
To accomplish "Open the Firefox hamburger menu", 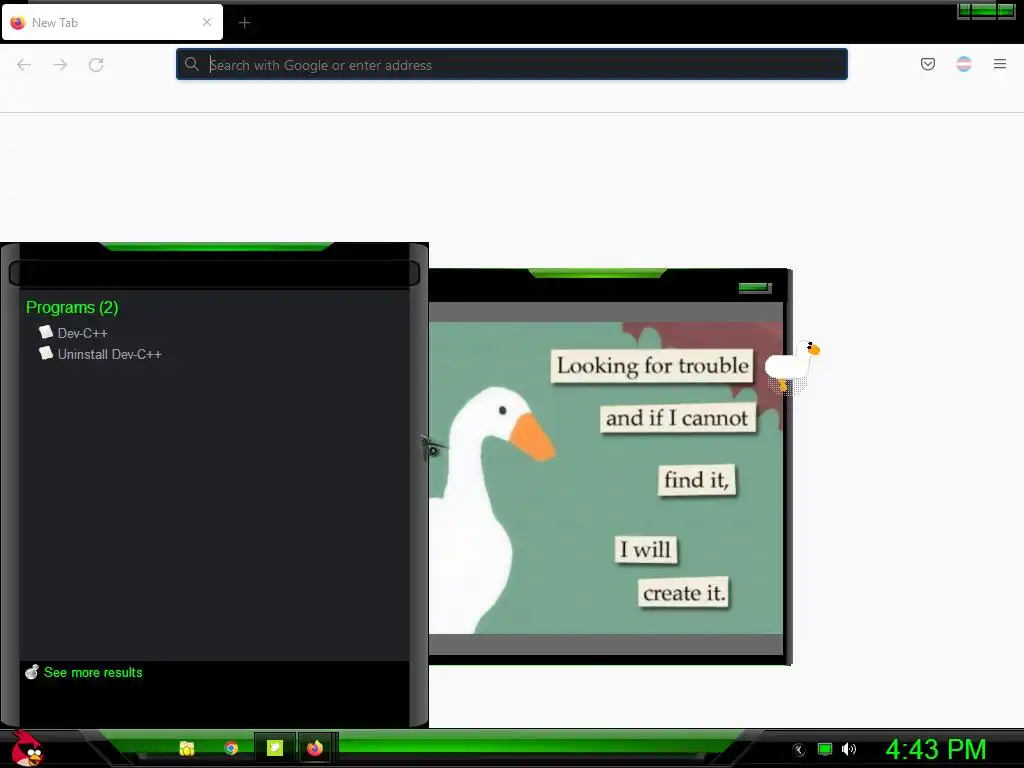I will tap(999, 64).
